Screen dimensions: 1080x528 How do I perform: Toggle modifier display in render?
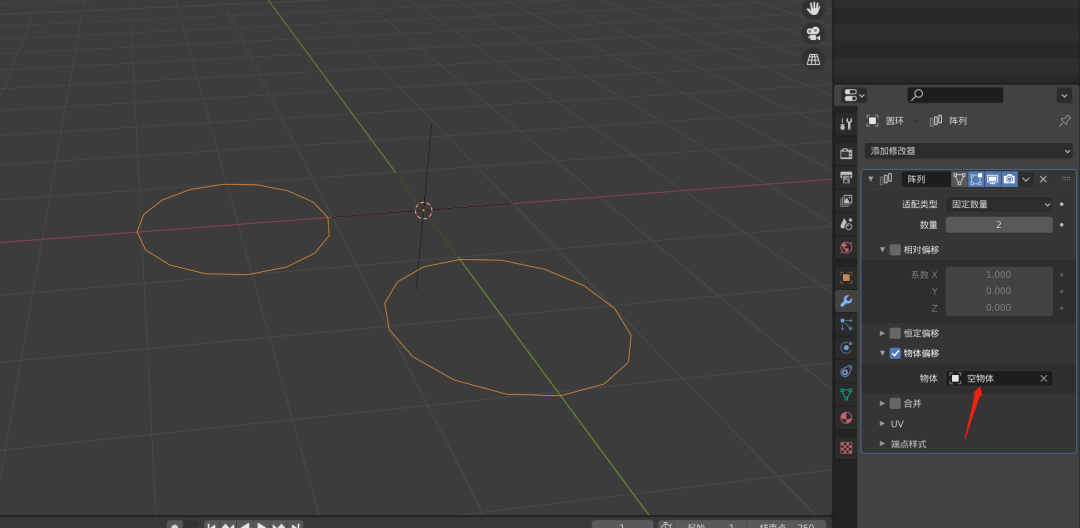[x=1009, y=179]
